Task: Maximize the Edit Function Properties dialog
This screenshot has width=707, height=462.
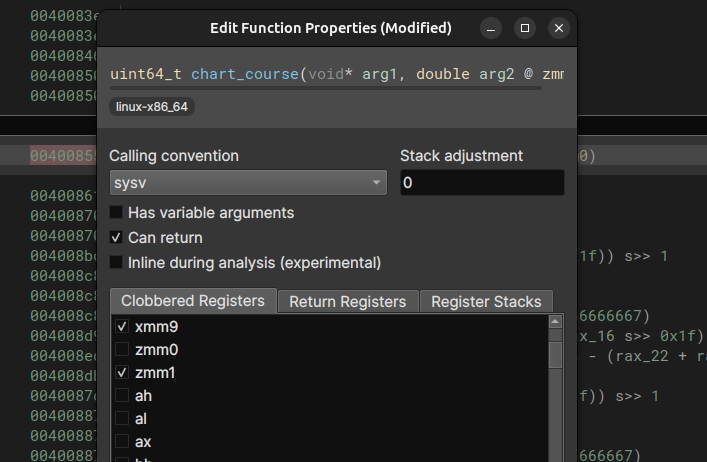Action: (525, 28)
